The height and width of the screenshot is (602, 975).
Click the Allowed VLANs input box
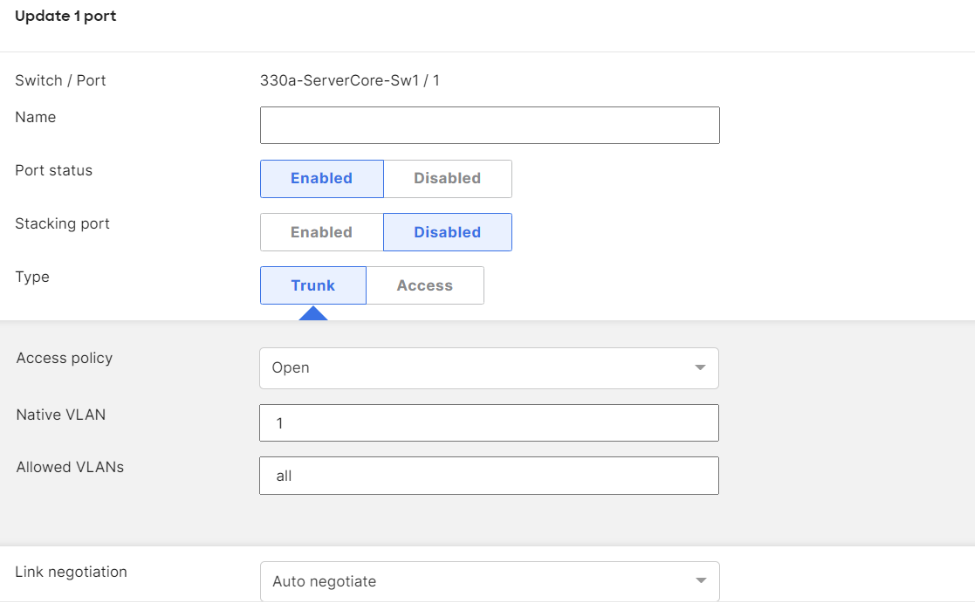point(489,476)
